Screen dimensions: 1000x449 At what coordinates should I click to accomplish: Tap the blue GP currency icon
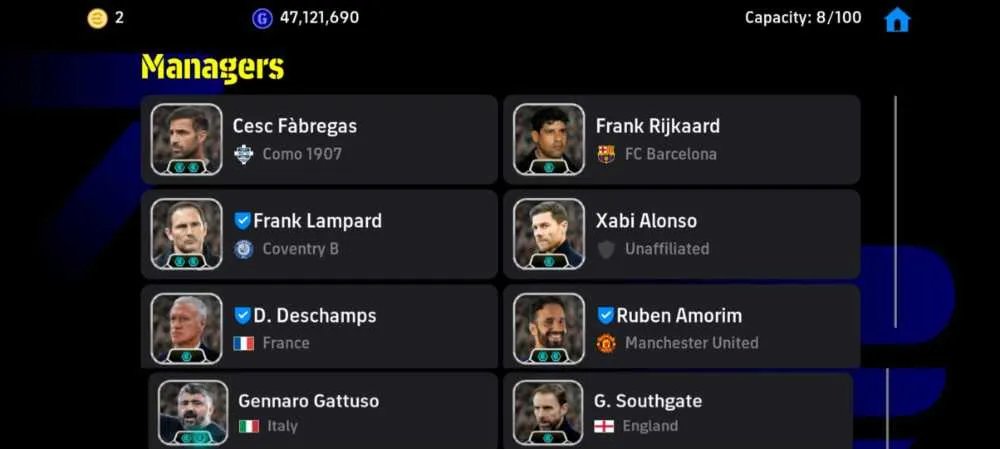tap(262, 18)
